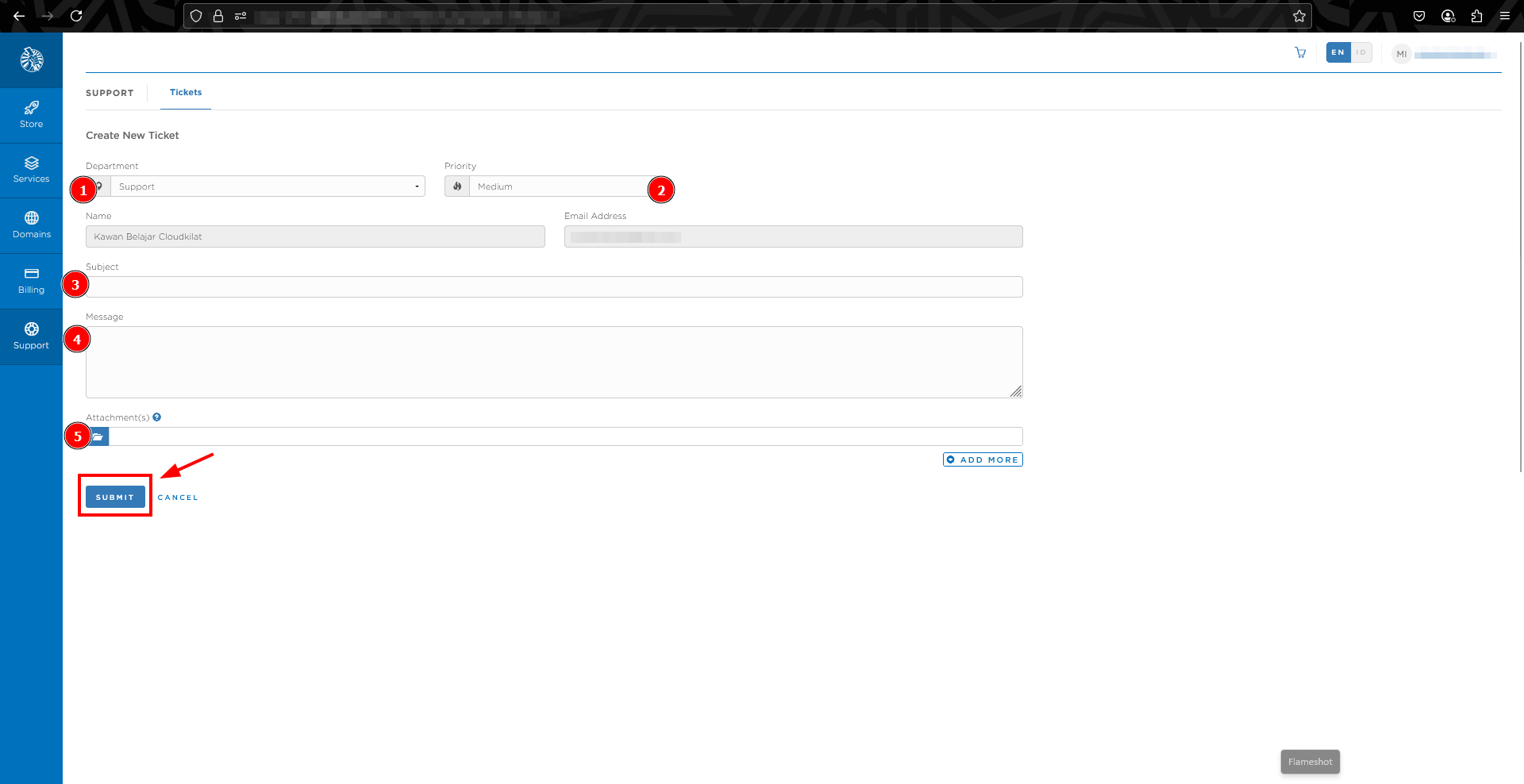Click the shopping cart icon
This screenshot has width=1524, height=784.
pos(1300,53)
